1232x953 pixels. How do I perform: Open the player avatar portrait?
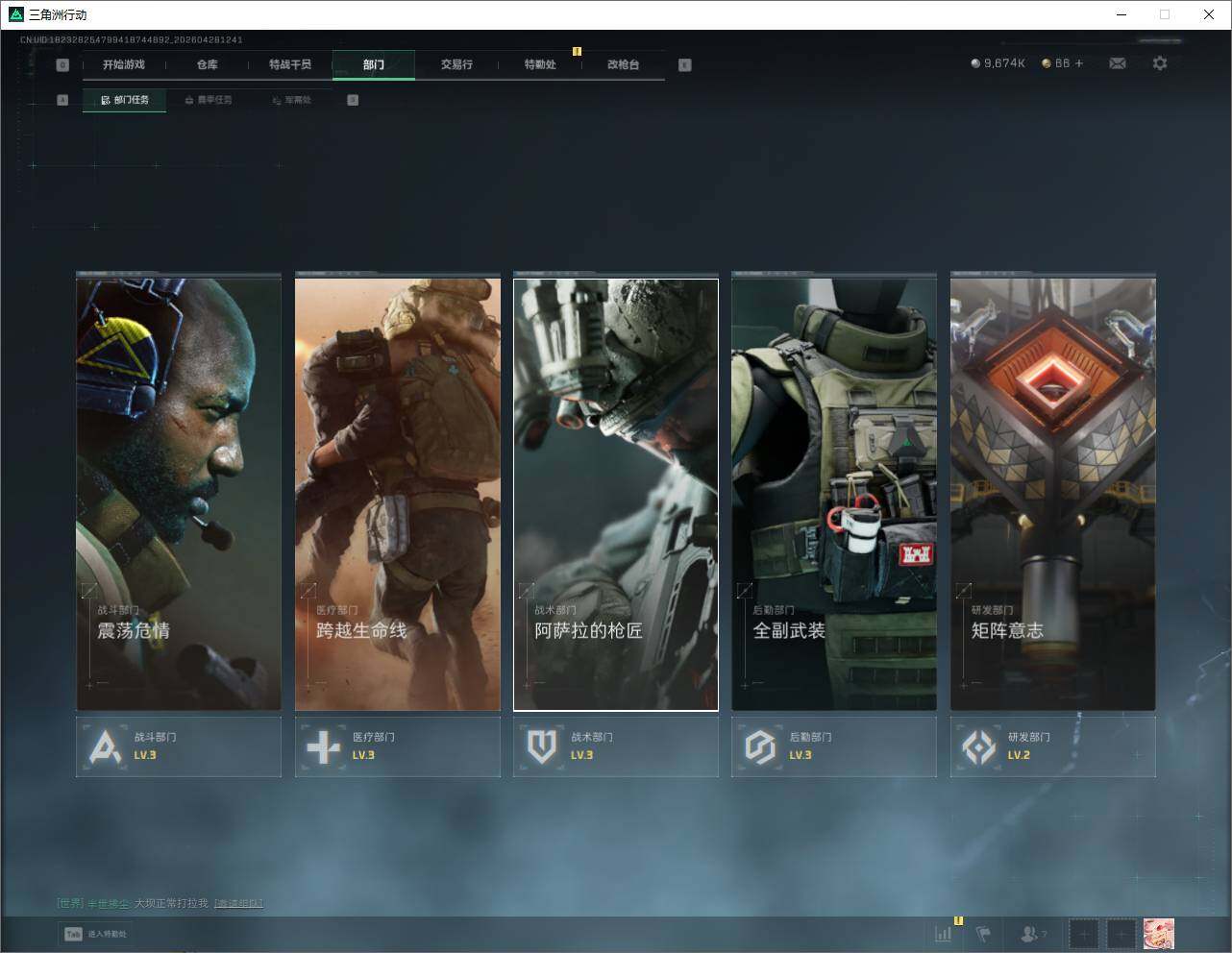click(x=1158, y=933)
